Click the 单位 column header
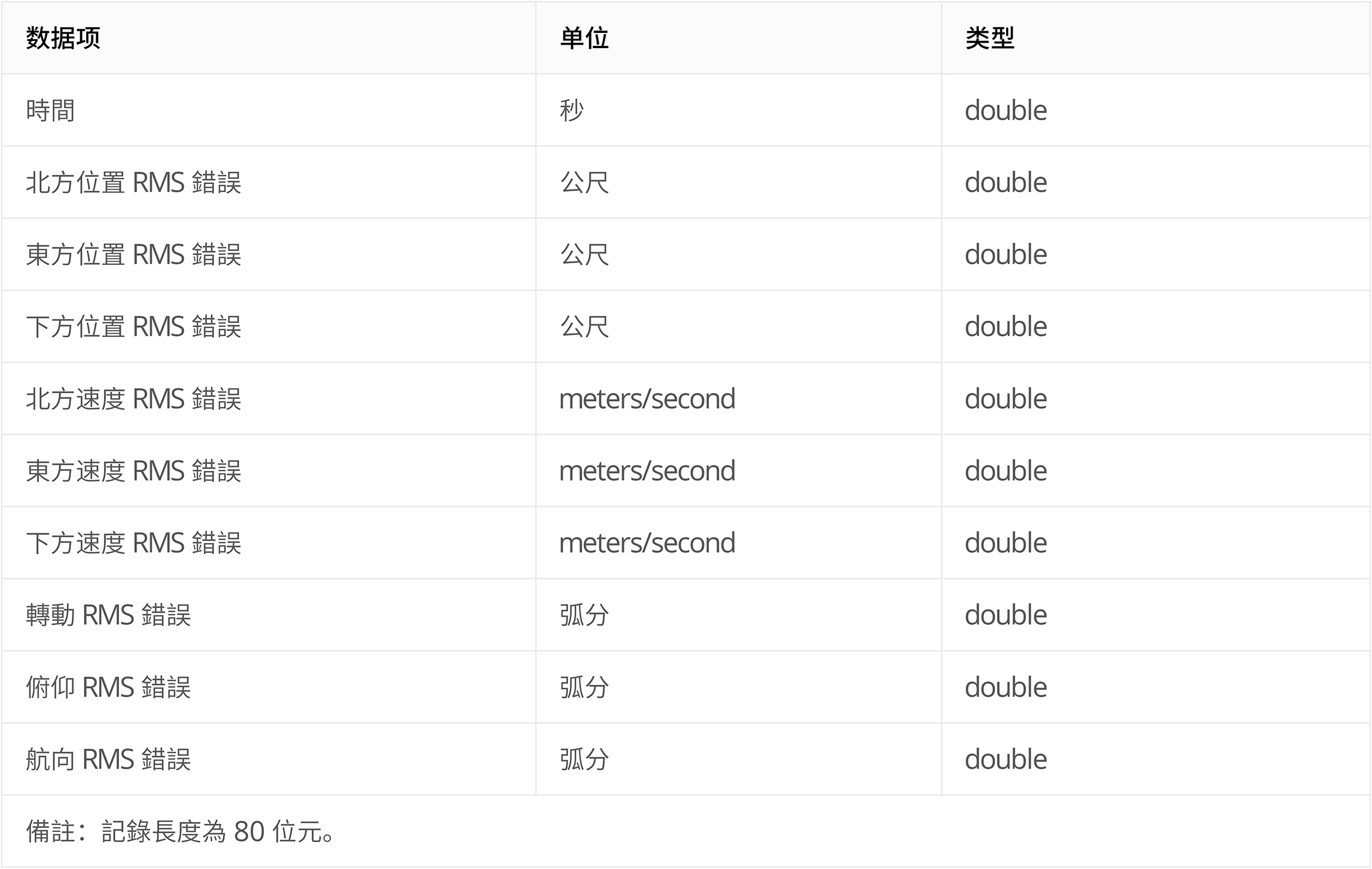 click(584, 38)
